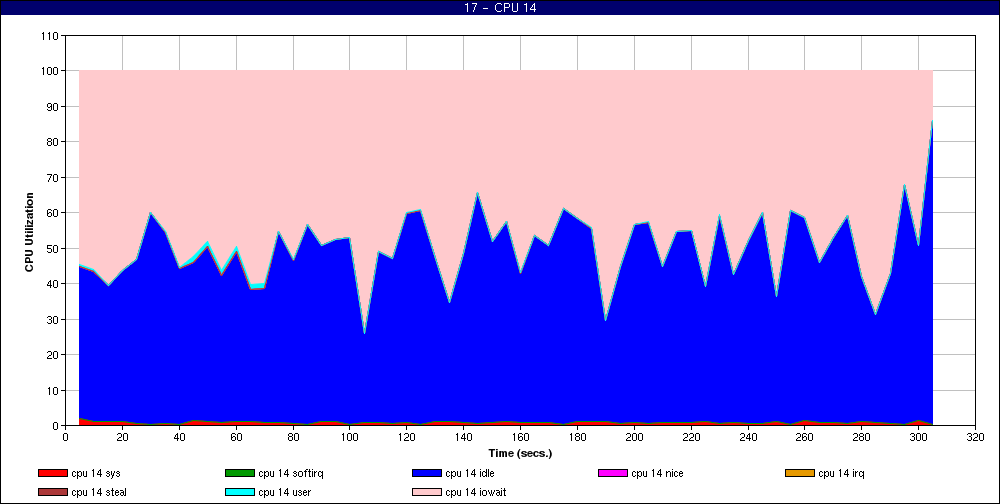Select the 'cpu 14 iowait' legend label
The height and width of the screenshot is (504, 1000).
click(476, 493)
